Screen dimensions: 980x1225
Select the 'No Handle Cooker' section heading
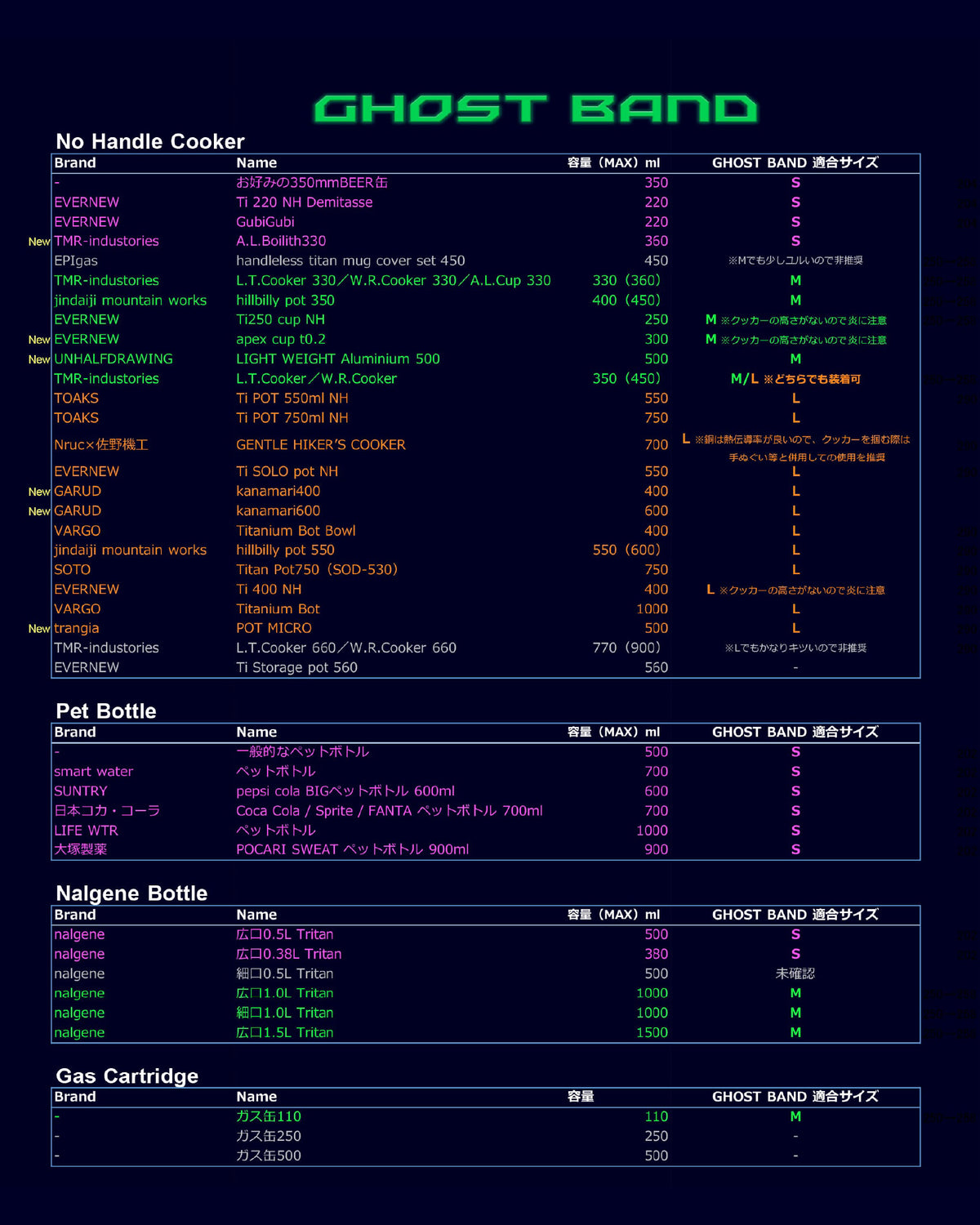(150, 141)
